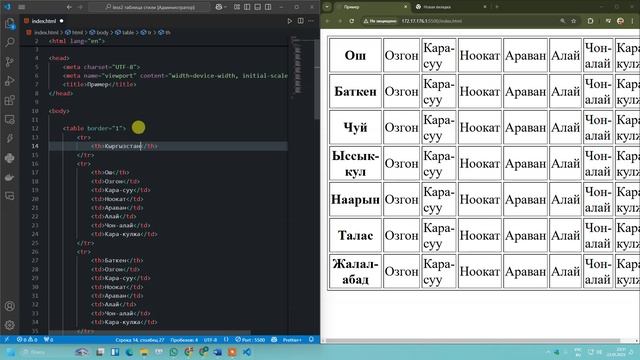Click the zoom magnifier icon in address bar
640x360 pixels.
(562, 21)
